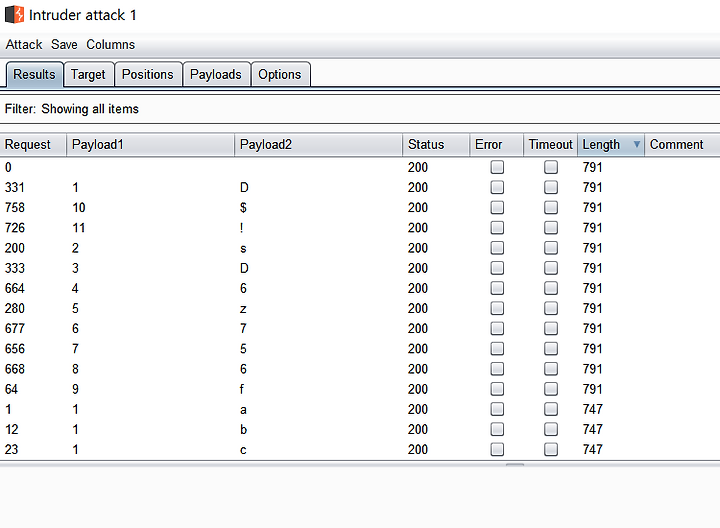Viewport: 720px width, 528px height.
Task: Tick the Error checkbox for request 726
Action: [x=497, y=228]
